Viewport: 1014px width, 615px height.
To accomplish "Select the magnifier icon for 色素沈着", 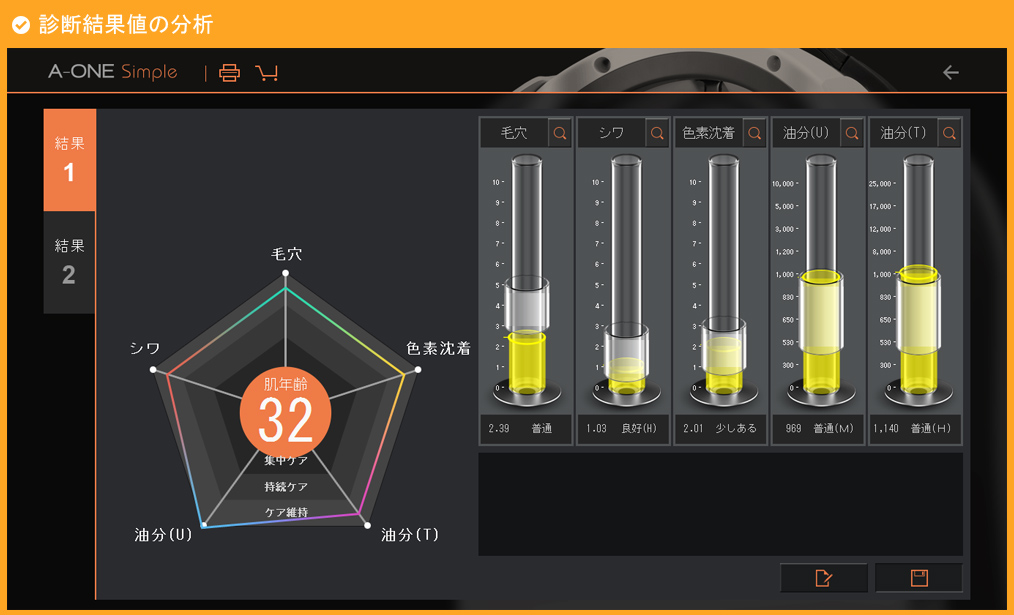I will [x=754, y=132].
